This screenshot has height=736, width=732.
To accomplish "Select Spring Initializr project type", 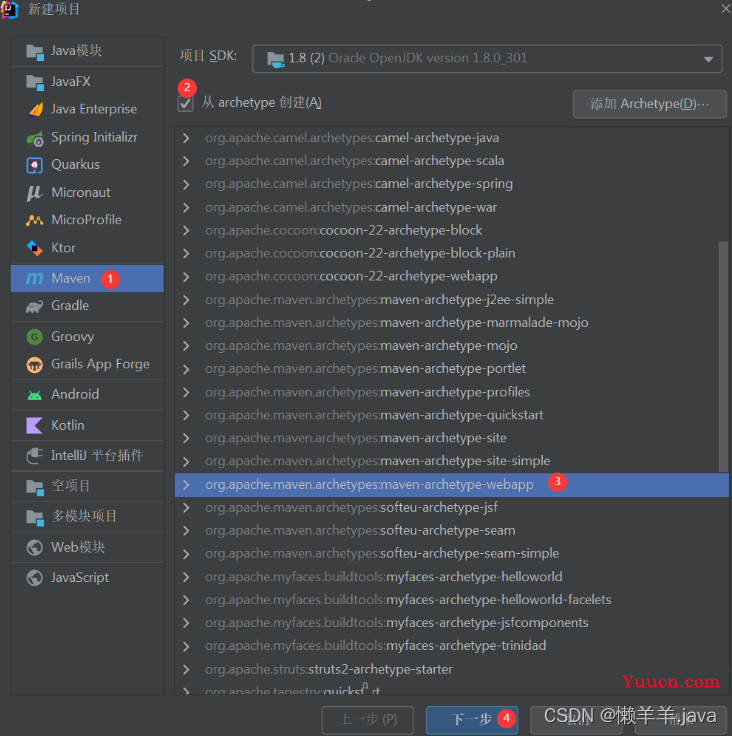I will click(87, 138).
